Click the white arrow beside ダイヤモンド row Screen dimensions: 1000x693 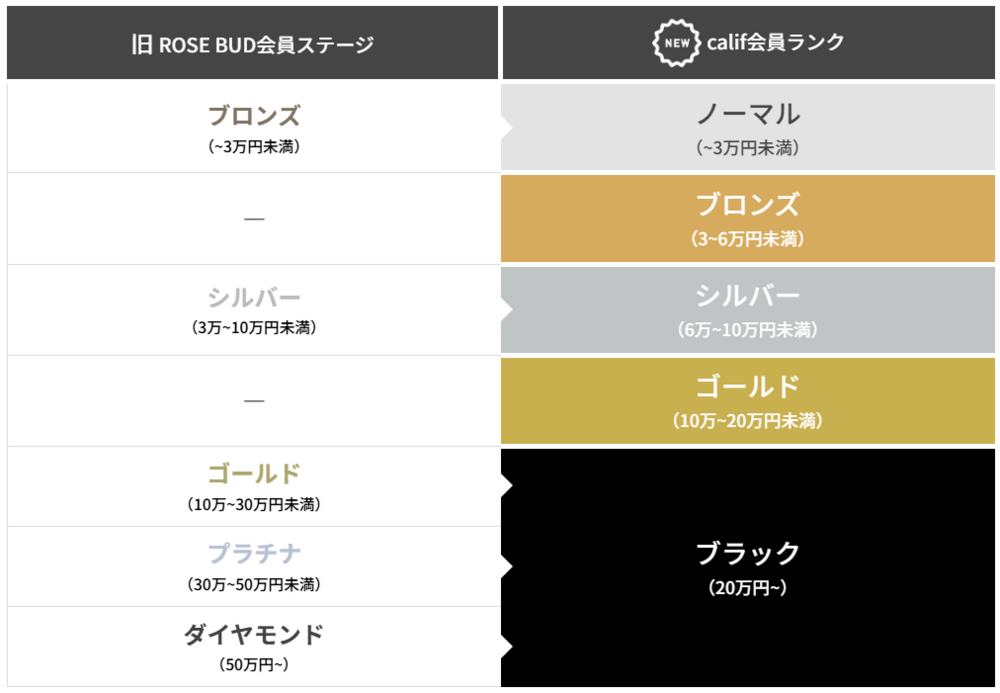(506, 647)
